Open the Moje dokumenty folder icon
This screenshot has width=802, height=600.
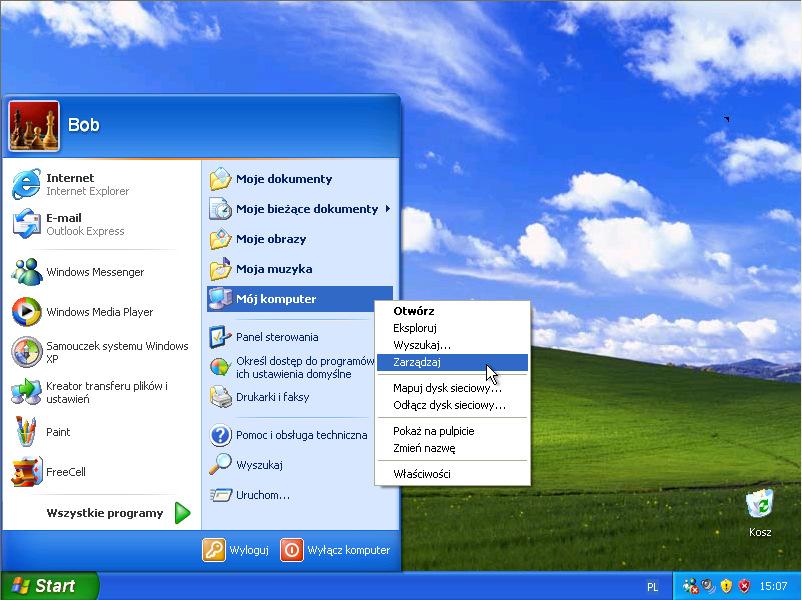[x=220, y=179]
